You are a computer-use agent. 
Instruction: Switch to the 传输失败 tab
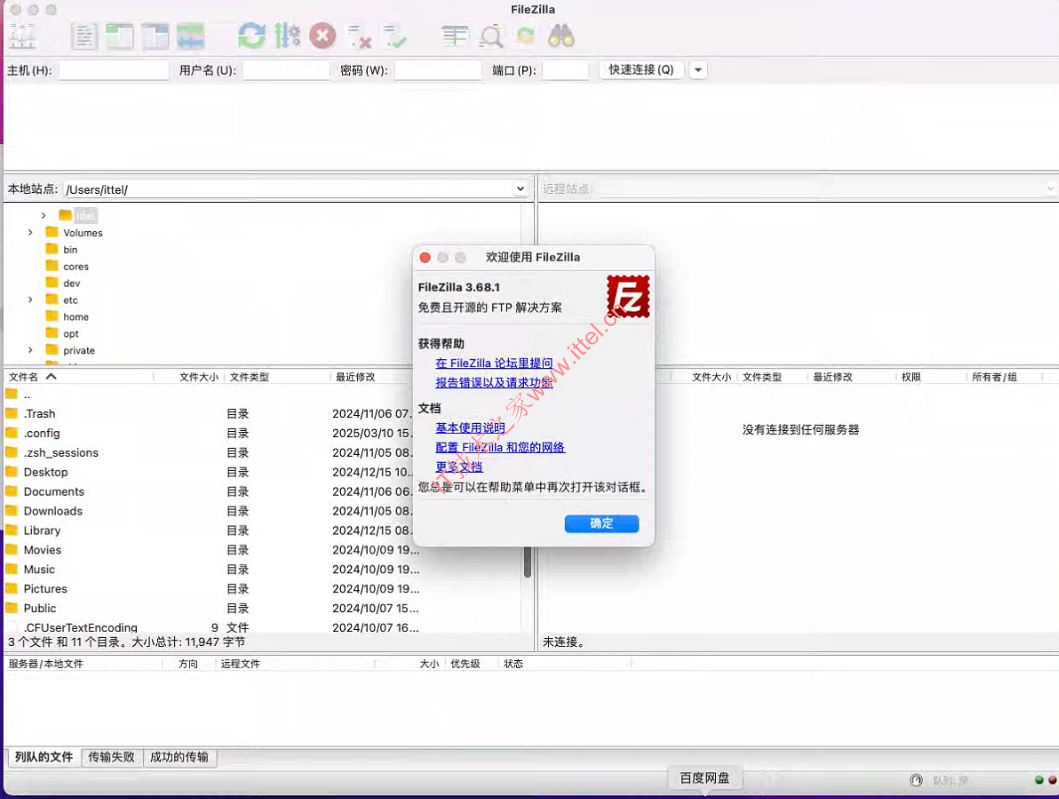pos(111,757)
